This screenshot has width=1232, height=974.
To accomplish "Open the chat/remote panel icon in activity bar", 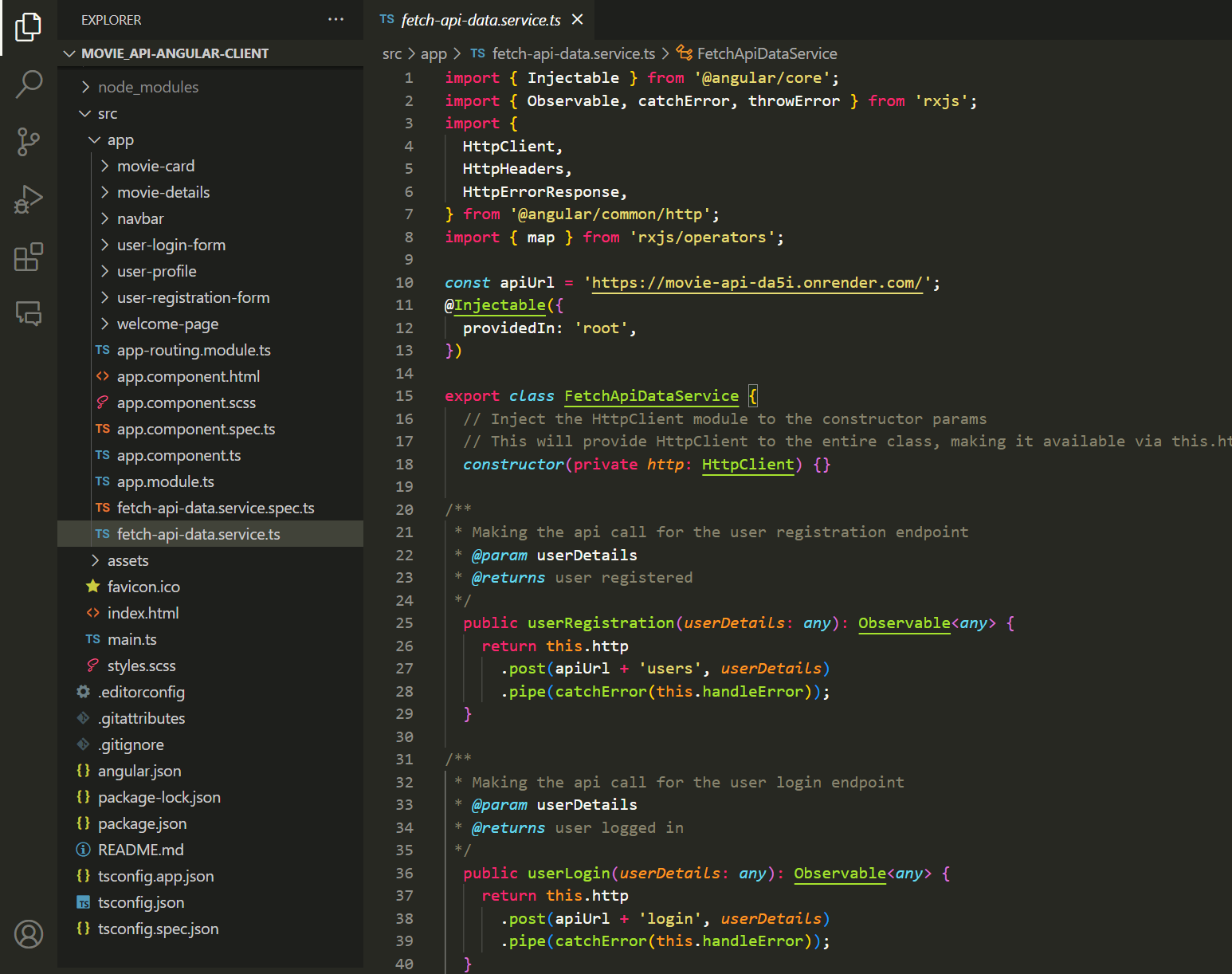I will (29, 313).
